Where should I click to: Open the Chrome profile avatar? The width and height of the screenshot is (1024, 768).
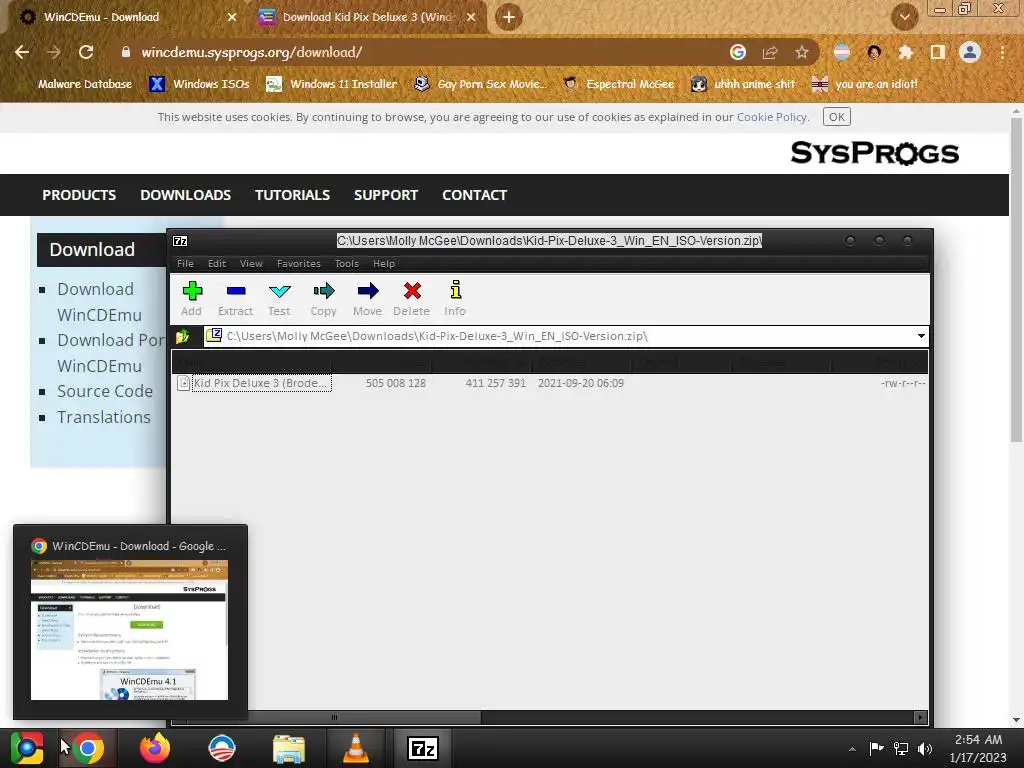tap(970, 52)
